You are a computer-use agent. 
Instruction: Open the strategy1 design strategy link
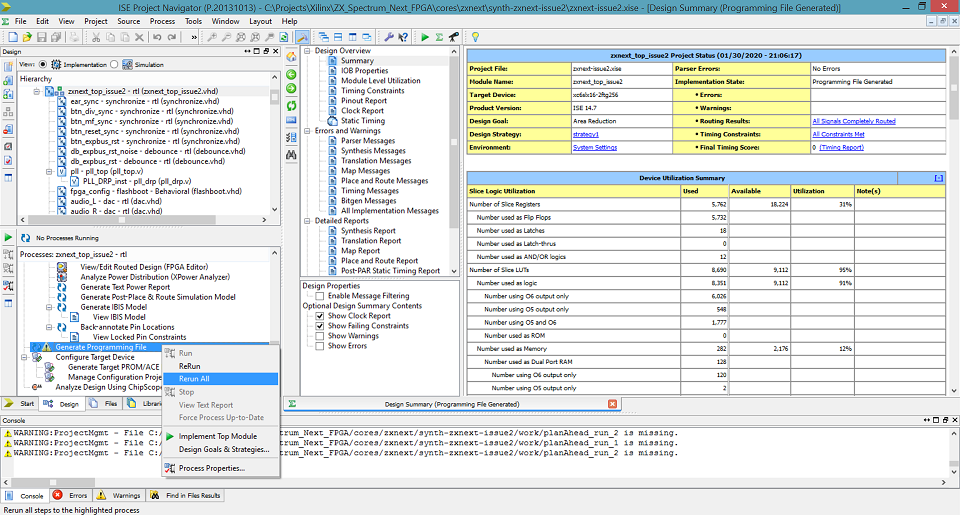tap(586, 134)
